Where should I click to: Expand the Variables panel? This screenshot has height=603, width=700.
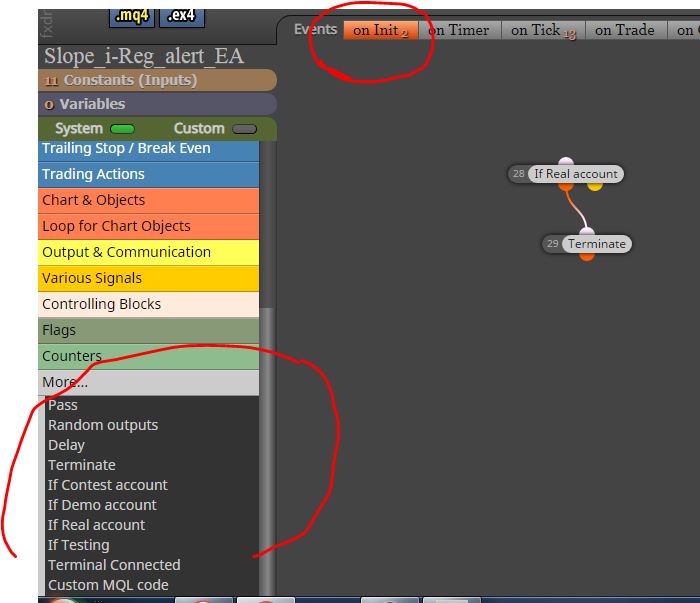click(157, 104)
